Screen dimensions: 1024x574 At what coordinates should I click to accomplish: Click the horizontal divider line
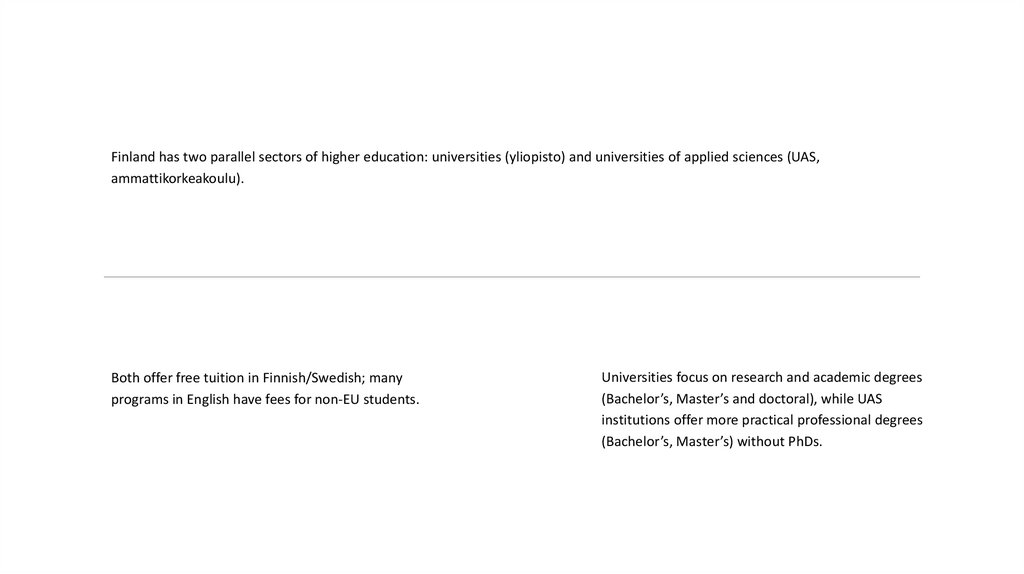[x=511, y=277]
